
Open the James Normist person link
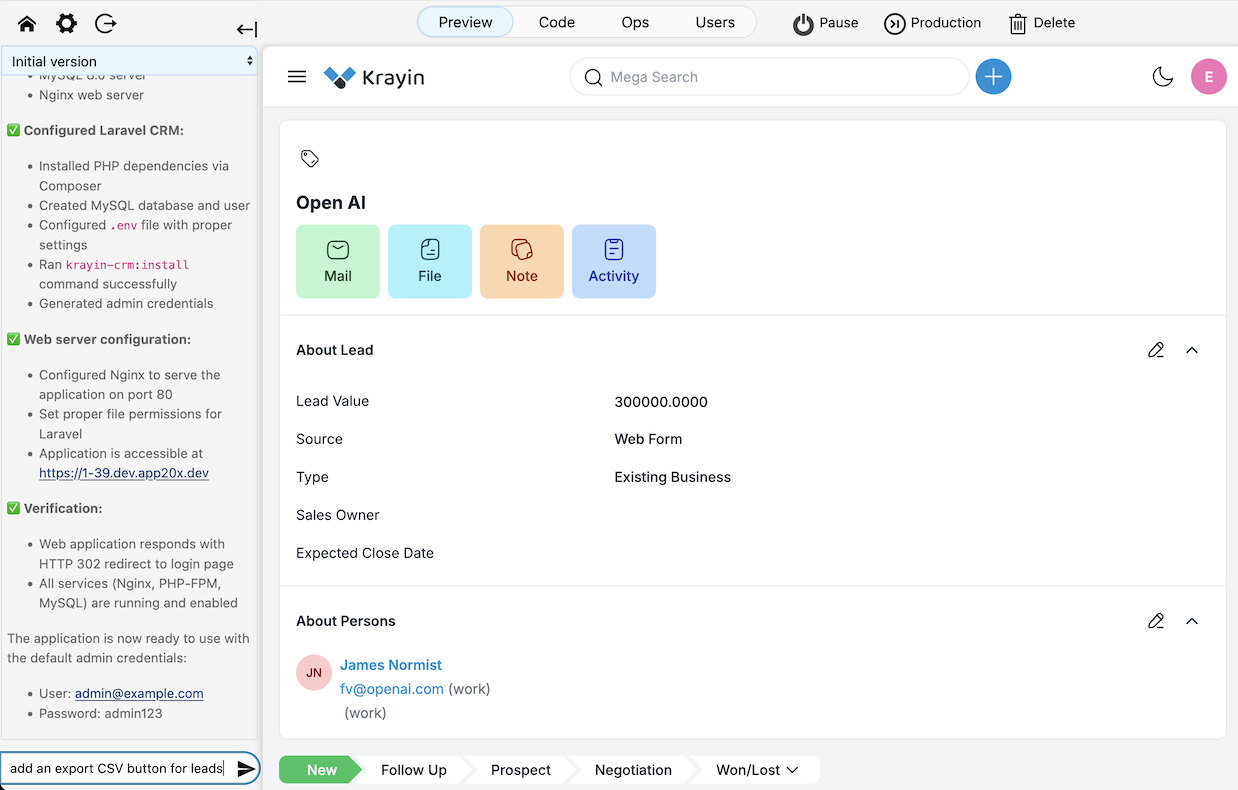pos(391,665)
